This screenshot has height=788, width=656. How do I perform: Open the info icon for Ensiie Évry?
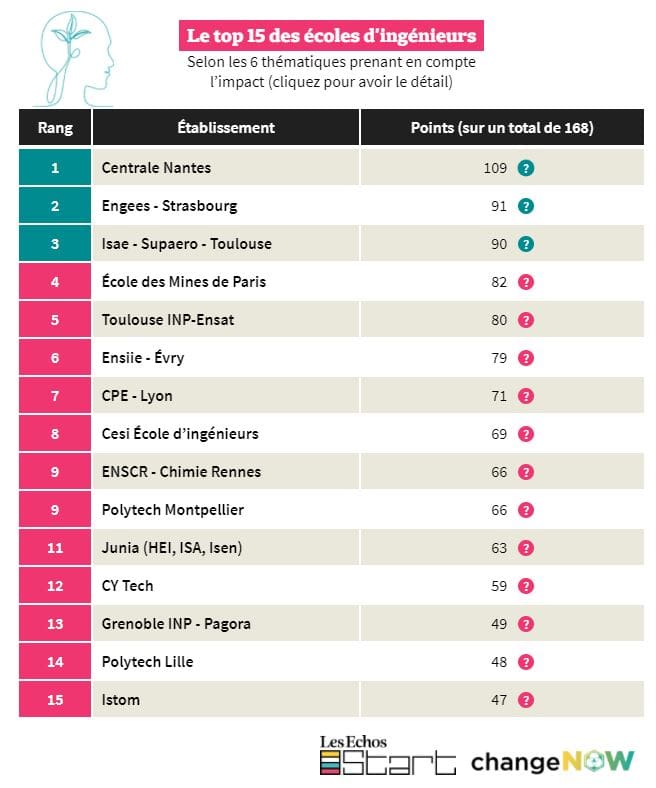tap(526, 358)
